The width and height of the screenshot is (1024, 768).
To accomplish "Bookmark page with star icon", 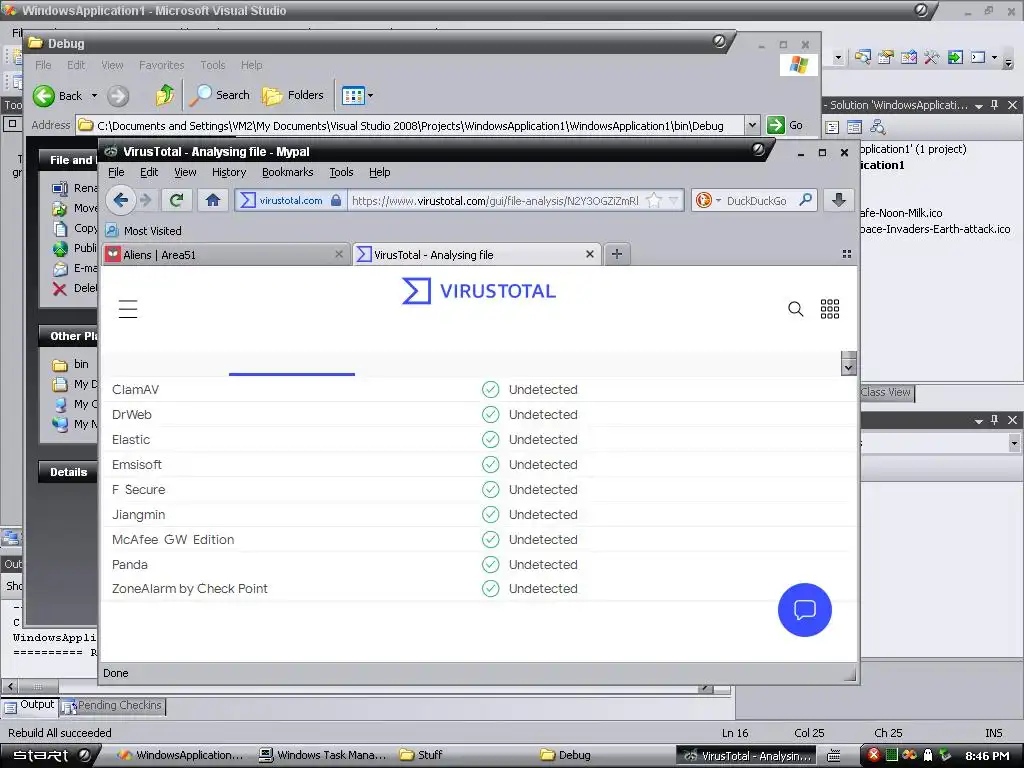I will [x=654, y=200].
